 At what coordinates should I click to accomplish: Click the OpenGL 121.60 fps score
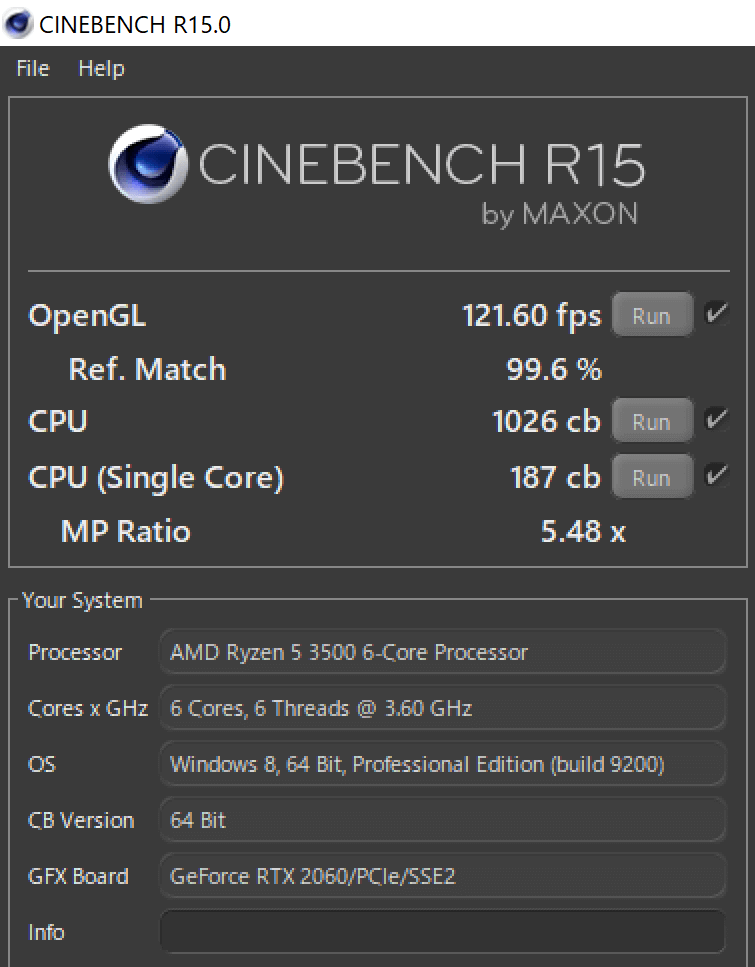531,316
